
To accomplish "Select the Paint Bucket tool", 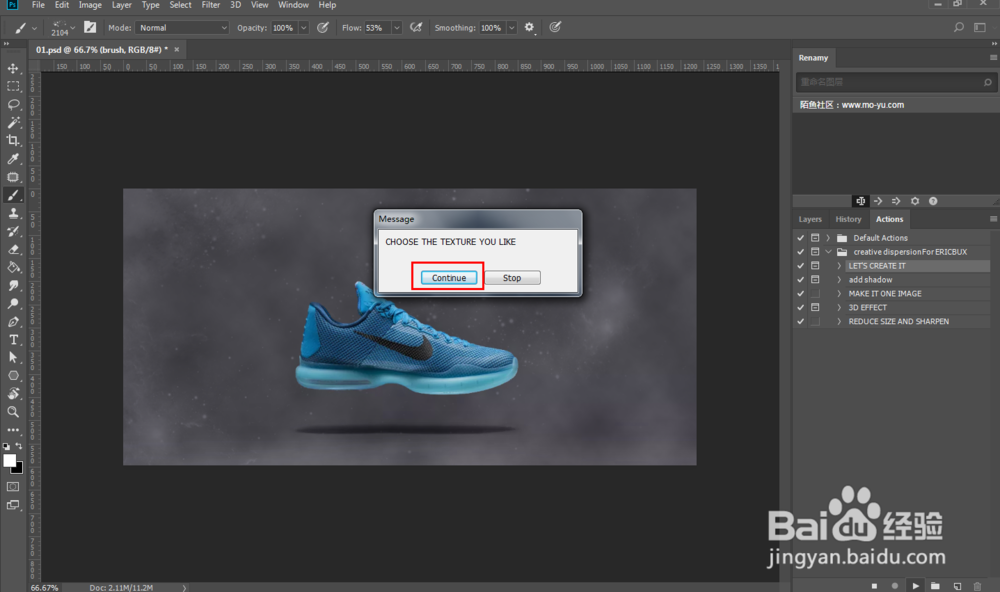I will click(13, 267).
